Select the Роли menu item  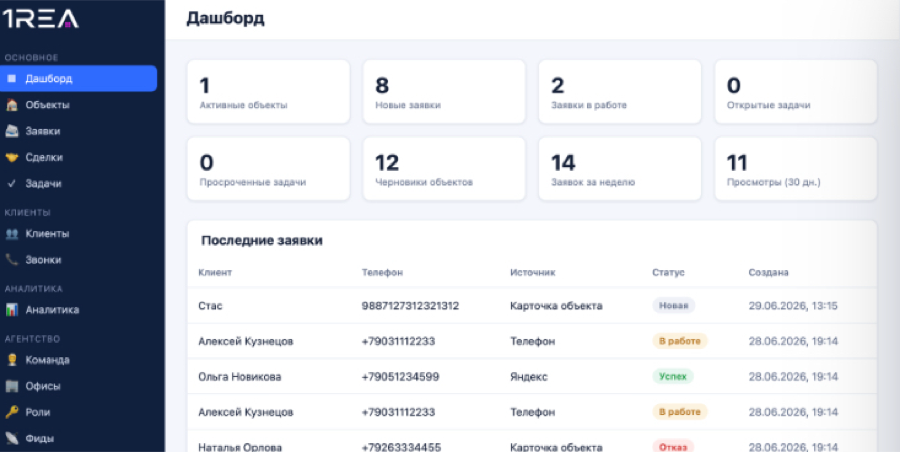coord(78,412)
